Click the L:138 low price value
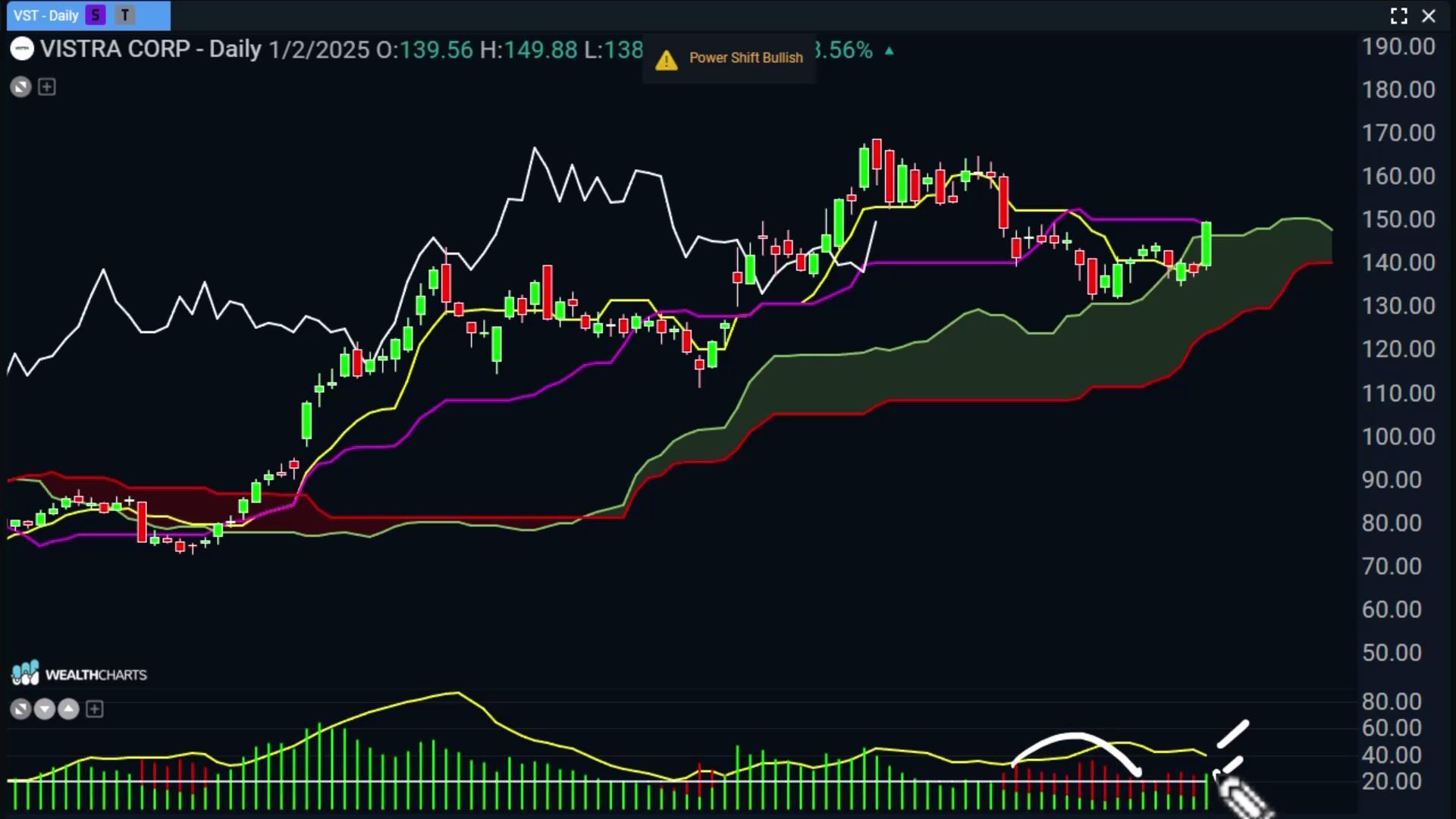Screen dimensions: 1456x819 coord(613,50)
